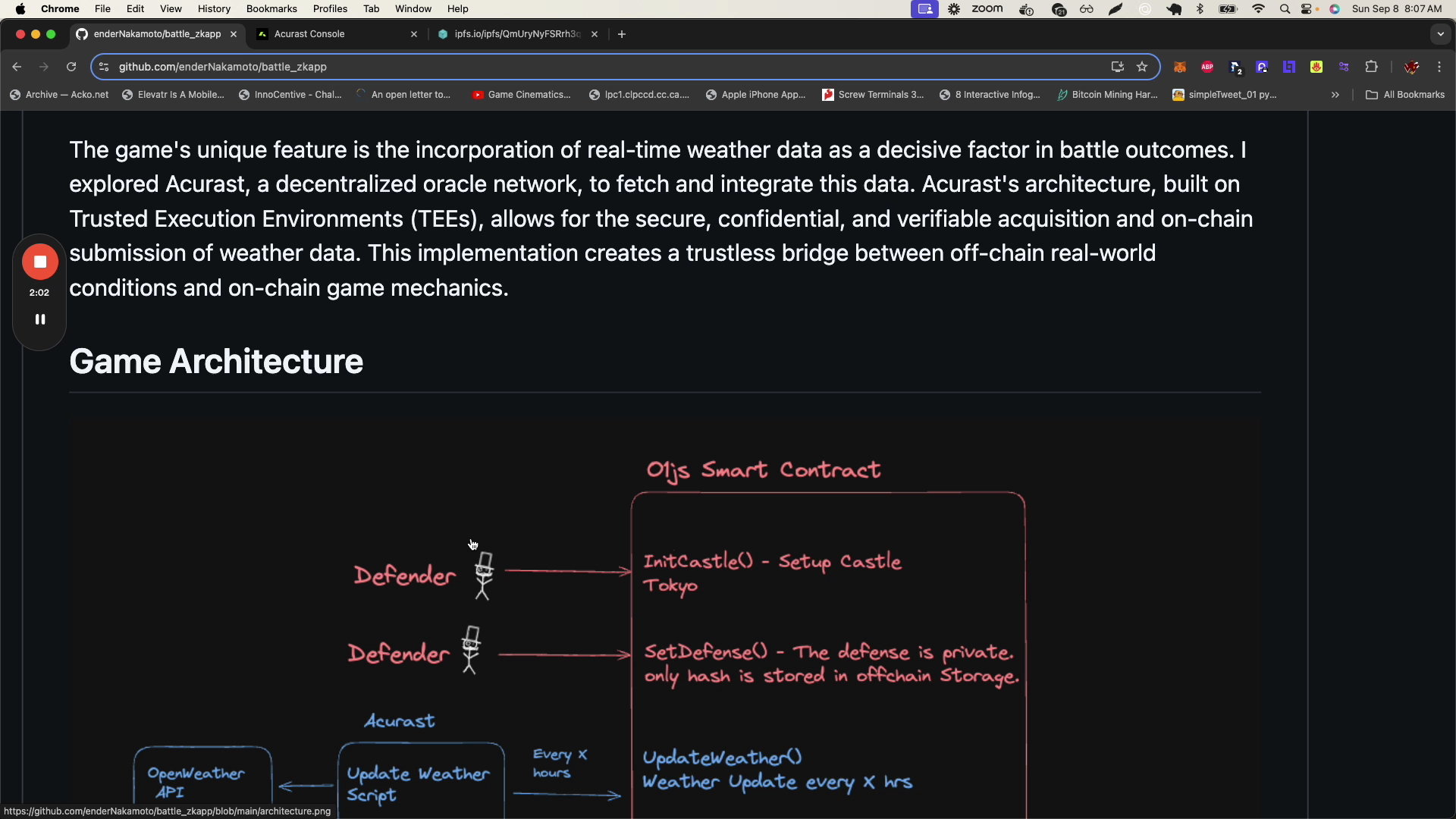Open Elevatr Is A Mobile bookmark
1456x819 pixels.
coord(173,95)
